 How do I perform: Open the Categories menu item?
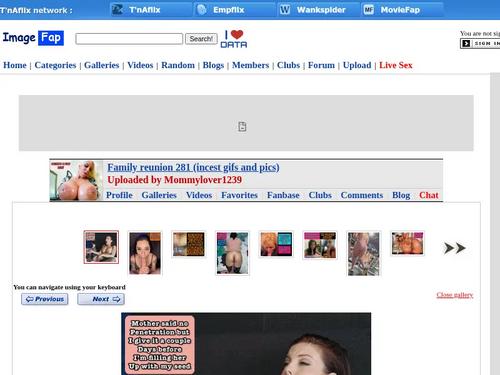point(55,65)
